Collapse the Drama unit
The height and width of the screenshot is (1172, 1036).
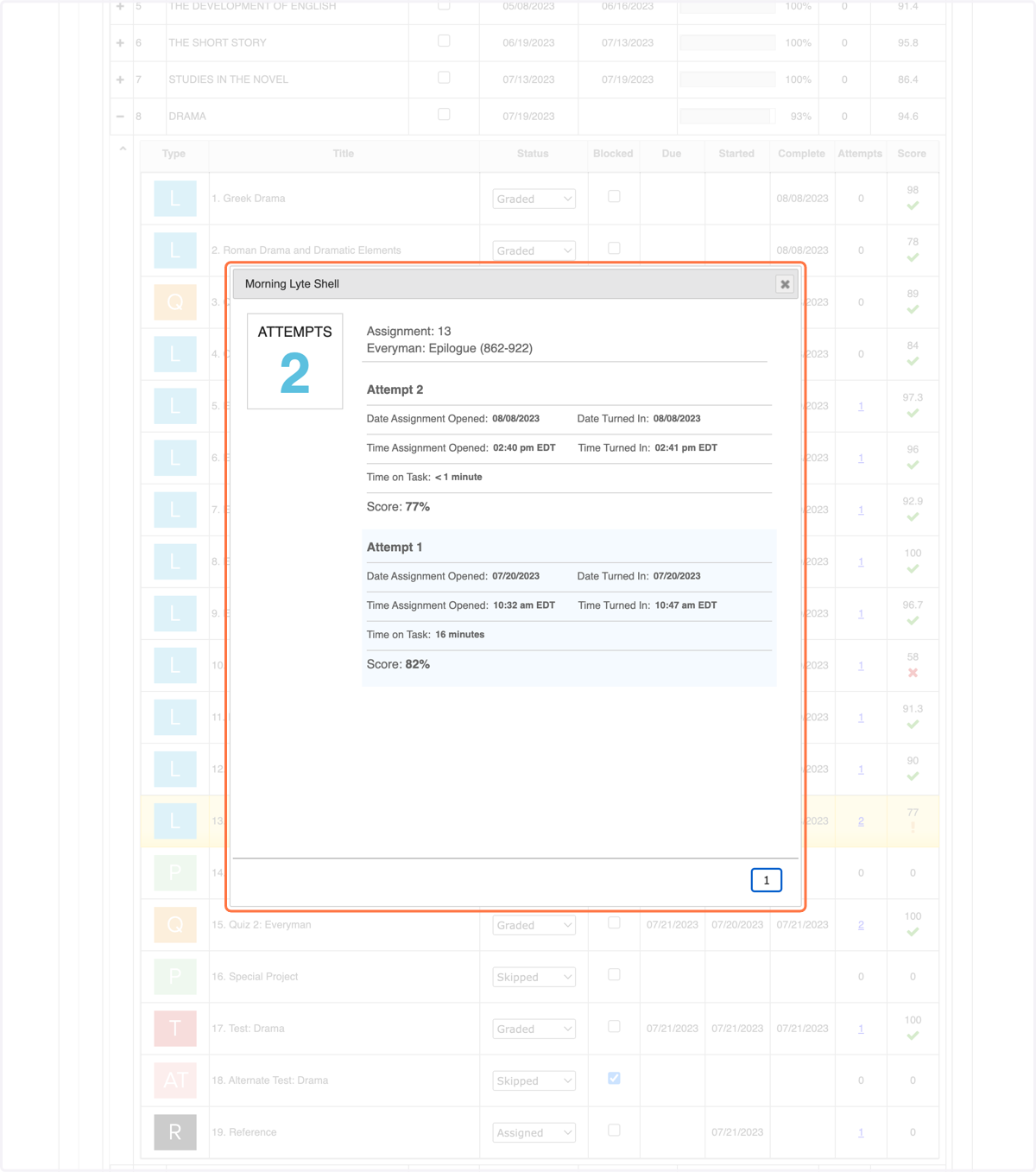pos(120,116)
